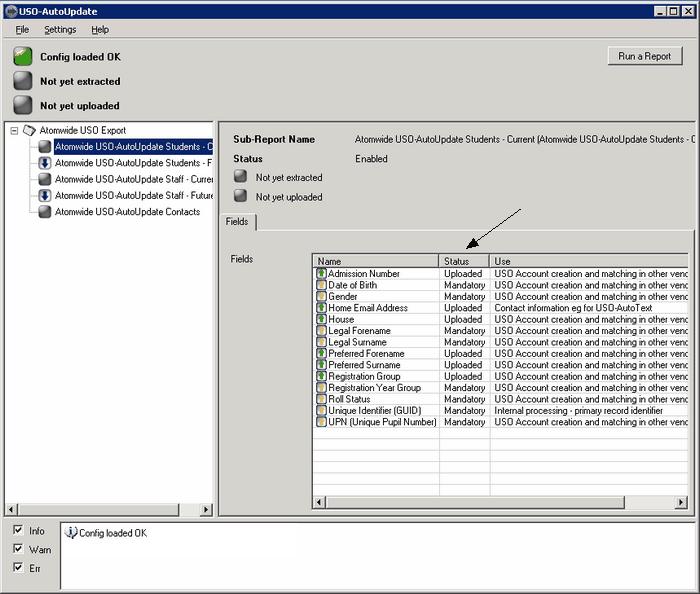Click the Registration Year Group field name
The image size is (700, 594).
point(375,387)
